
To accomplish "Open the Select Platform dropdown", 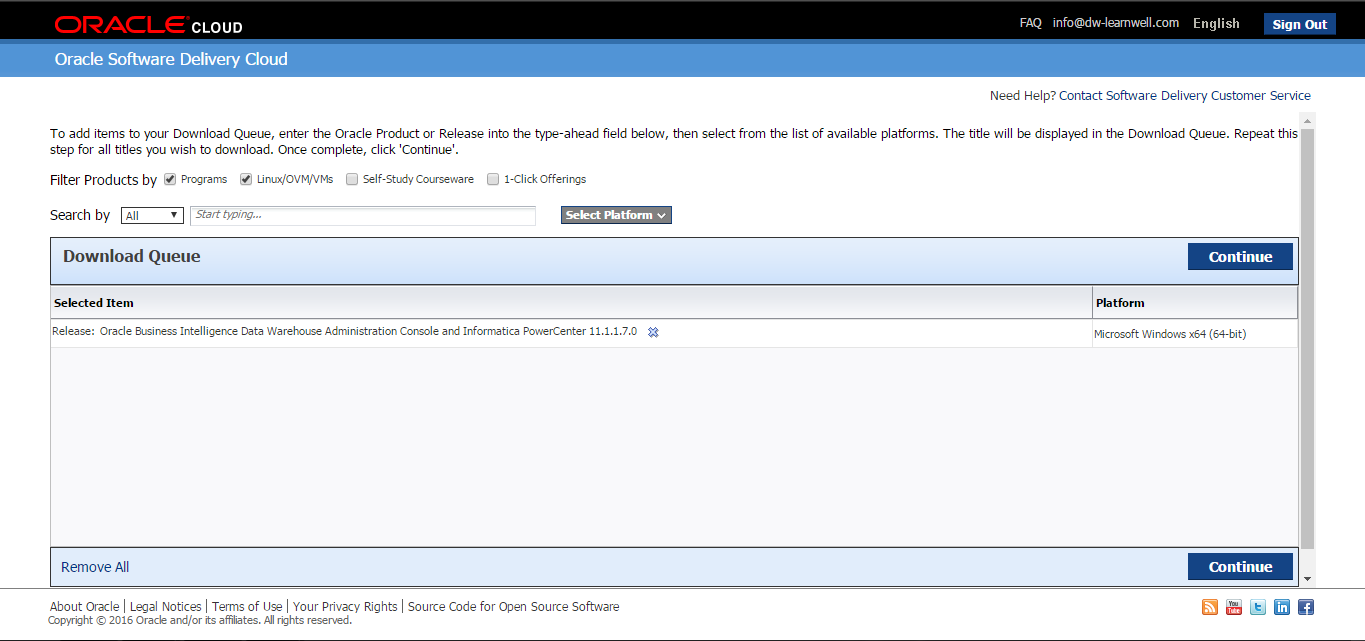I will (616, 215).
